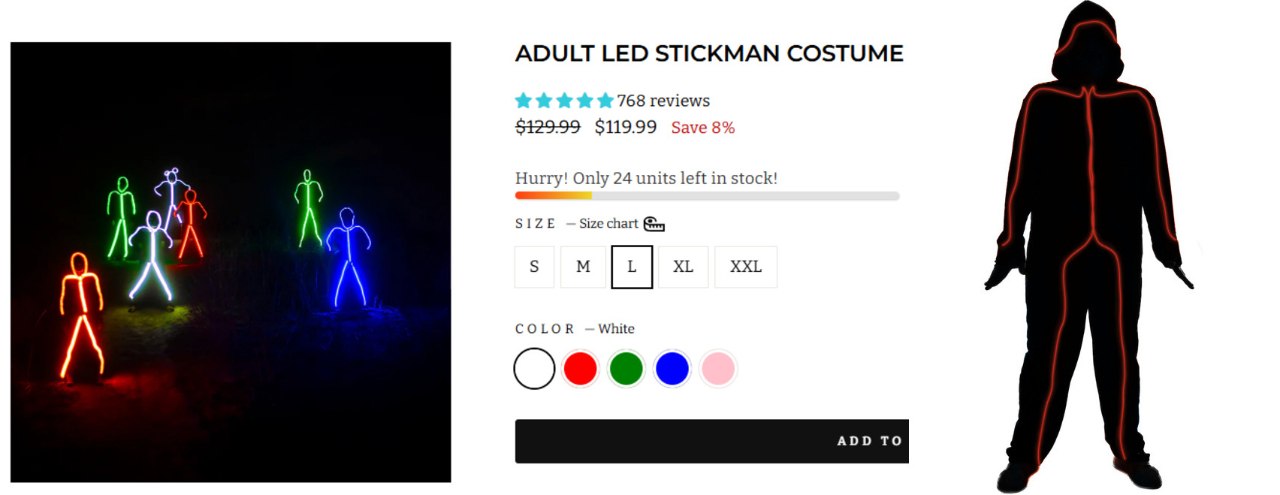Click the star rating icons
This screenshot has height=495, width=1280.
click(564, 101)
